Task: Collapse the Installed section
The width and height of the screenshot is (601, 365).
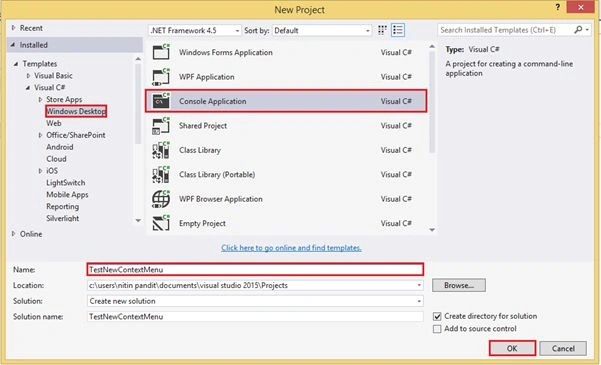Action: (13, 45)
